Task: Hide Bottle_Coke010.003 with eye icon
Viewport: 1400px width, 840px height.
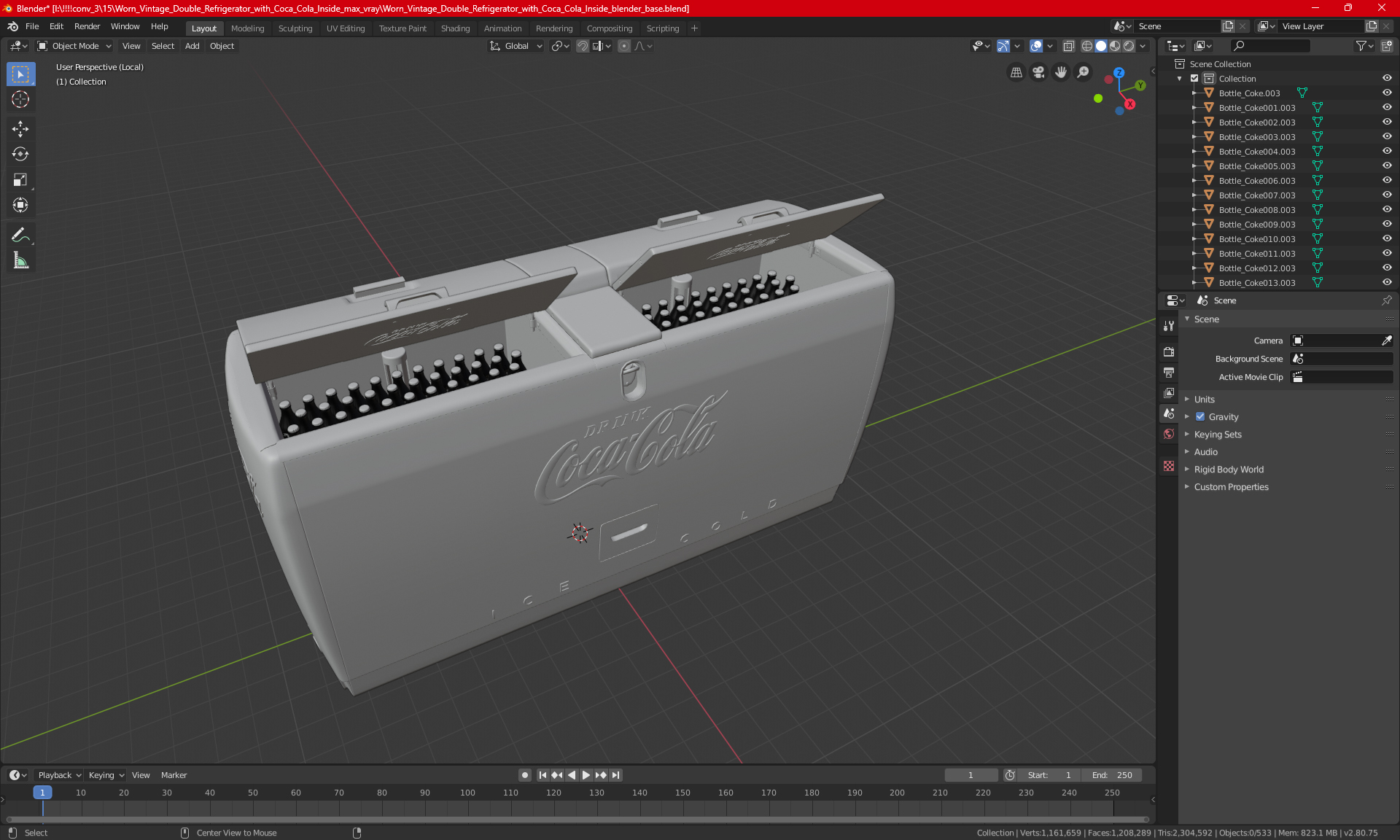Action: 1387,239
